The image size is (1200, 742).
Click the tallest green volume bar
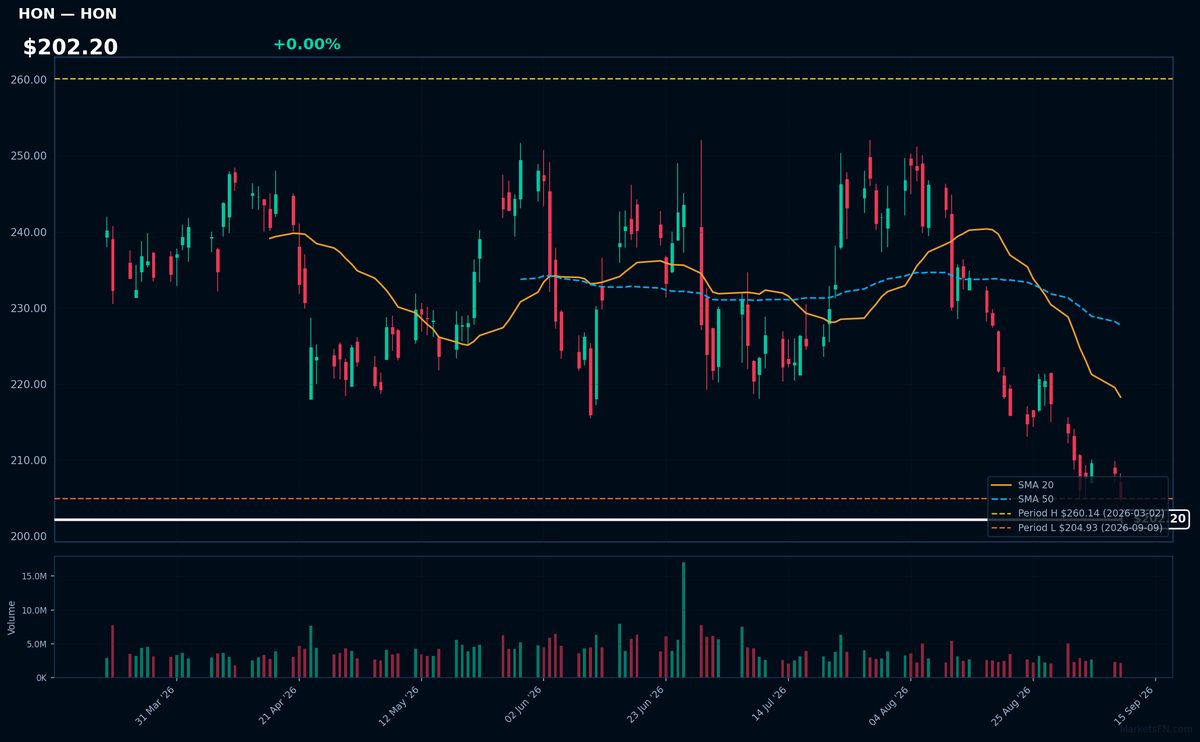[x=683, y=620]
